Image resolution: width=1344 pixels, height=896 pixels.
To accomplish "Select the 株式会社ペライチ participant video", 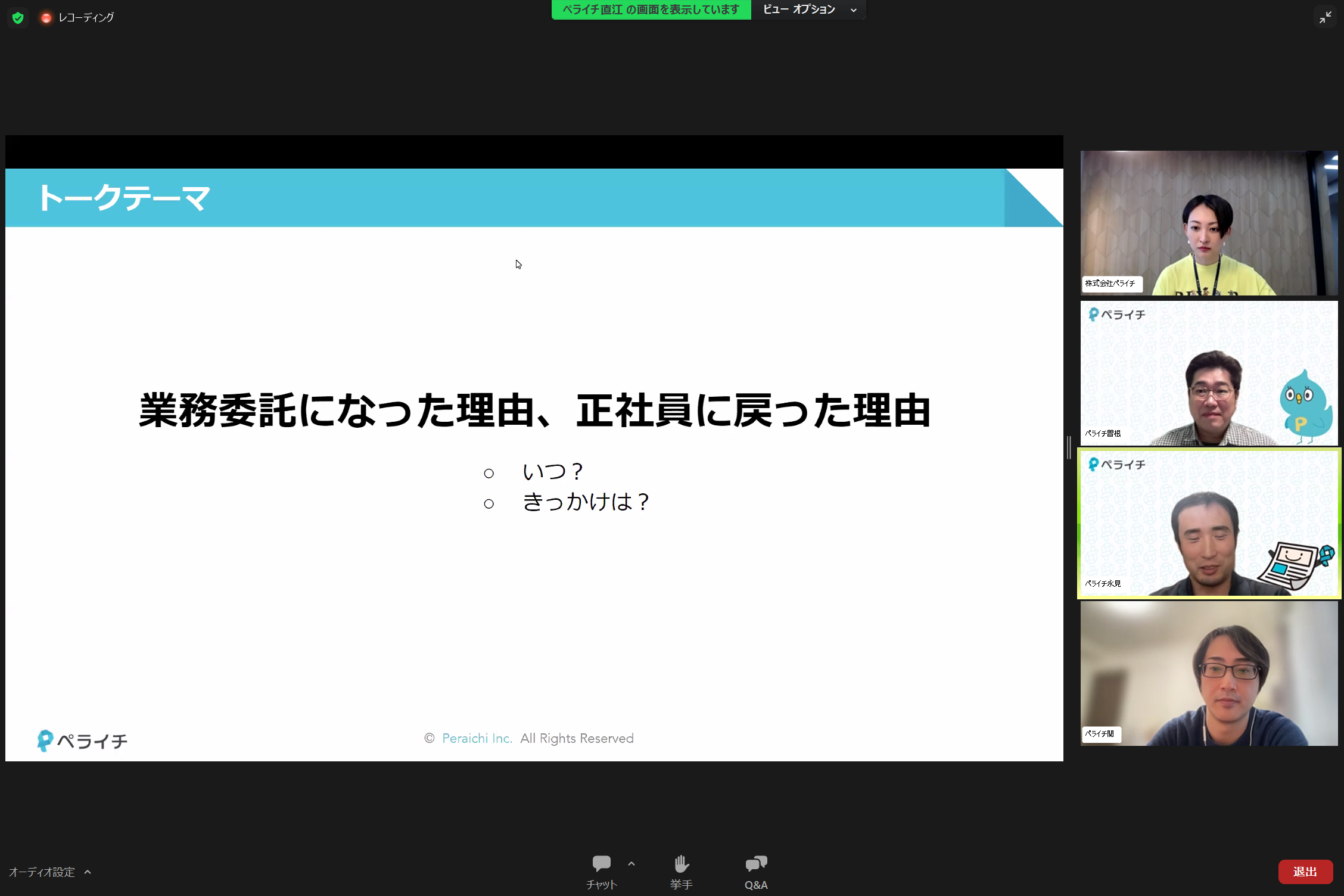I will [1209, 223].
